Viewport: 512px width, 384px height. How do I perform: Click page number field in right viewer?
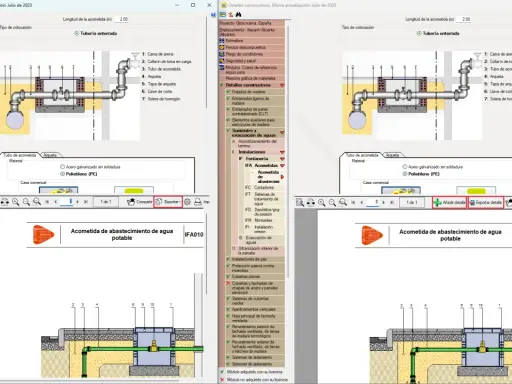pyautogui.click(x=373, y=202)
